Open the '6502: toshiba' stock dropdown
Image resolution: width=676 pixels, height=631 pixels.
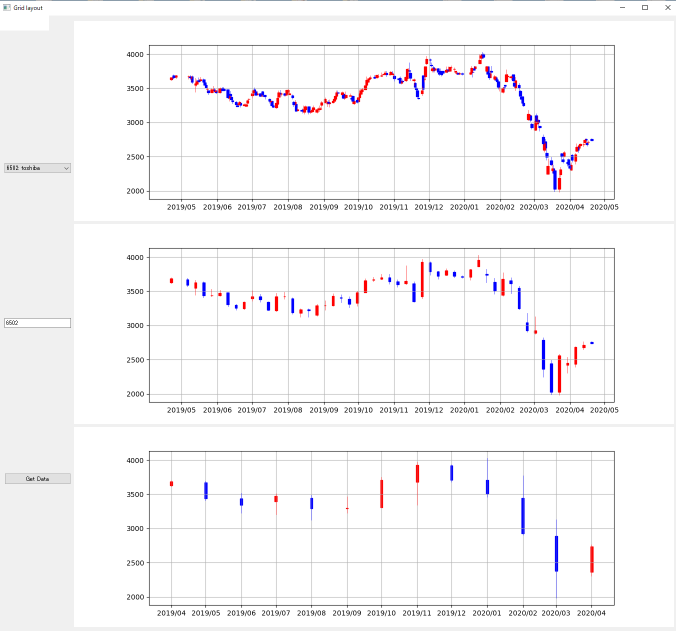[x=38, y=168]
